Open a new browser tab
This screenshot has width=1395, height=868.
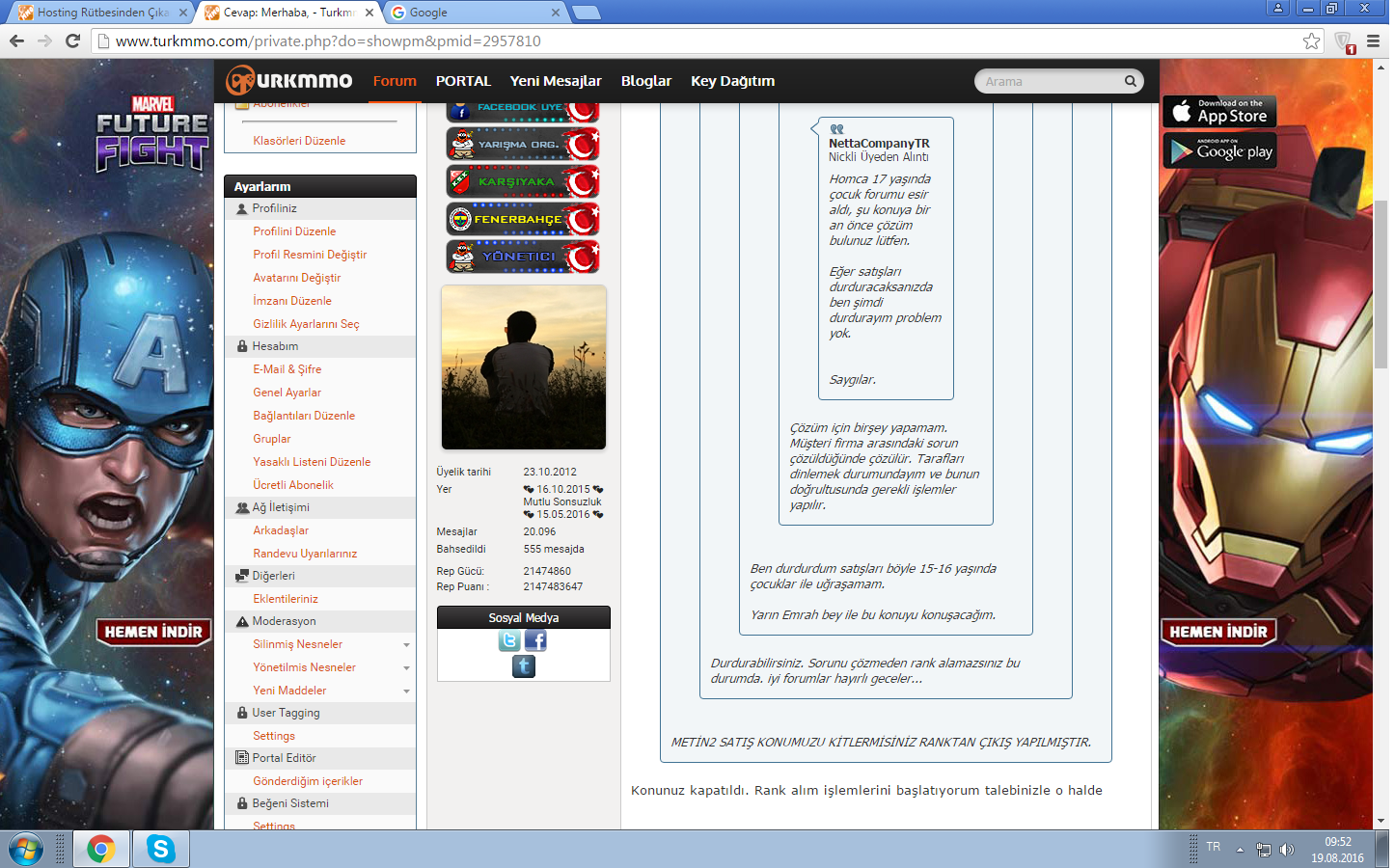(586, 13)
